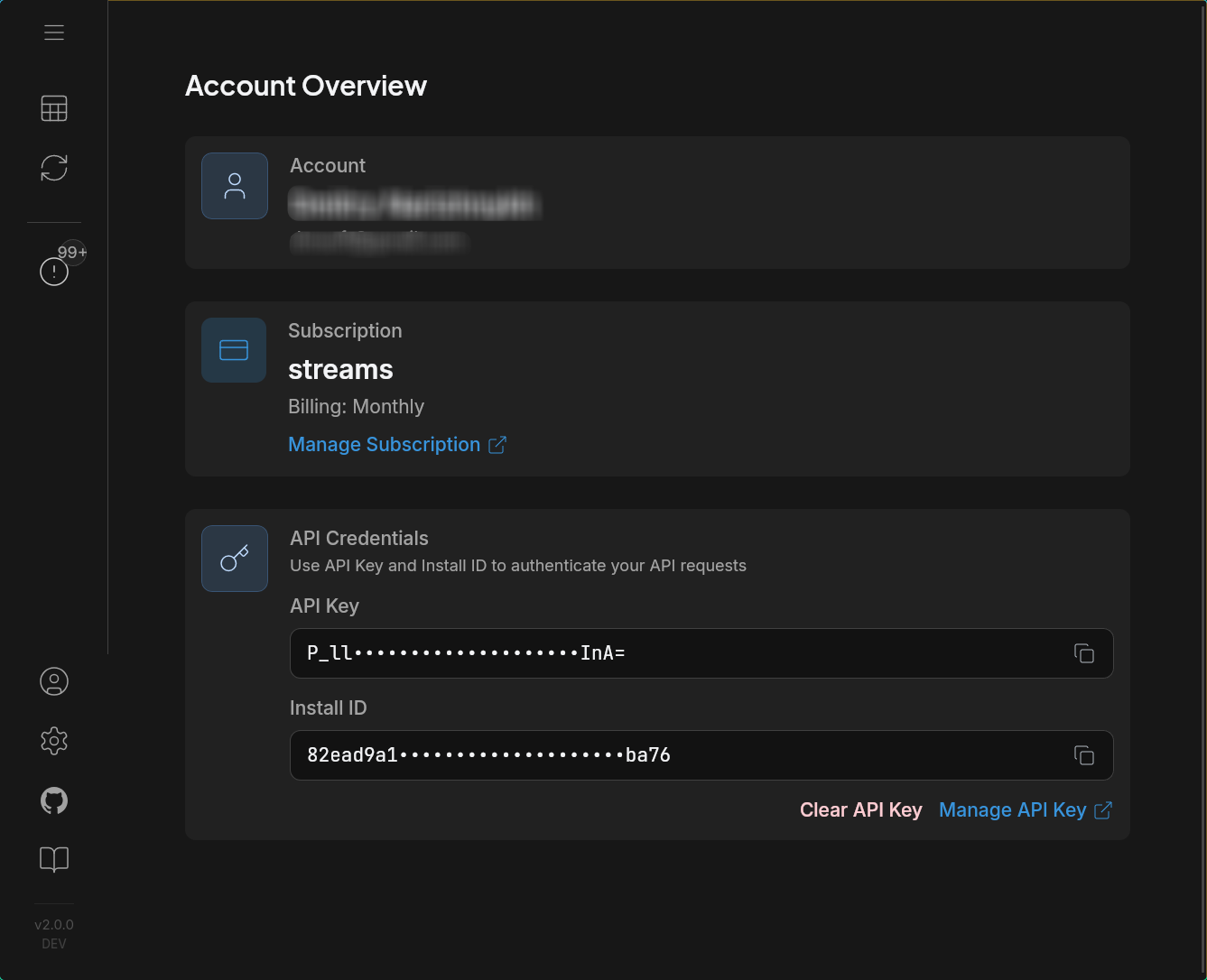Click the Clear API Key button
The image size is (1207, 980).
861,810
